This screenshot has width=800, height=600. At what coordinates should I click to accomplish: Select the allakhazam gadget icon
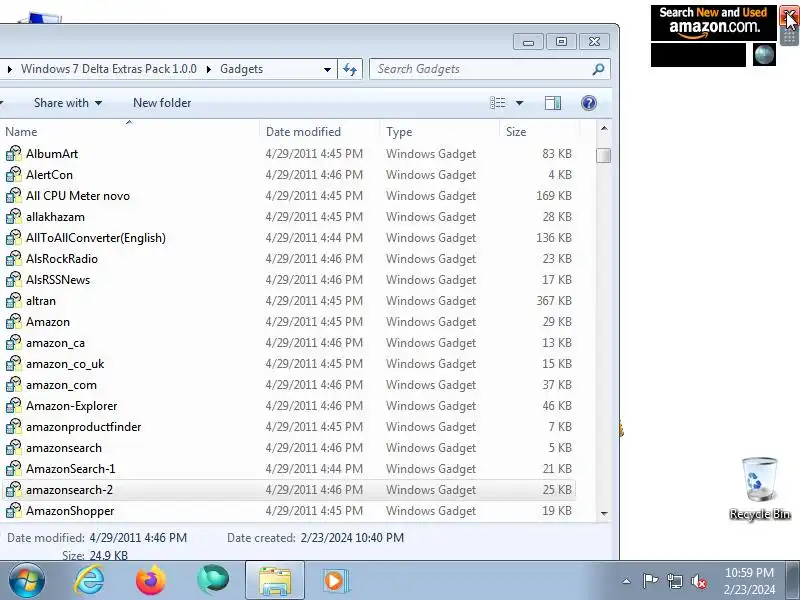pyautogui.click(x=14, y=217)
